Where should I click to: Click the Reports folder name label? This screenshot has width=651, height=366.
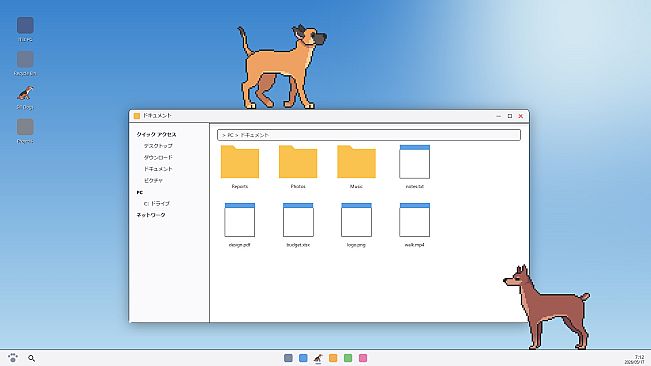coord(240,187)
